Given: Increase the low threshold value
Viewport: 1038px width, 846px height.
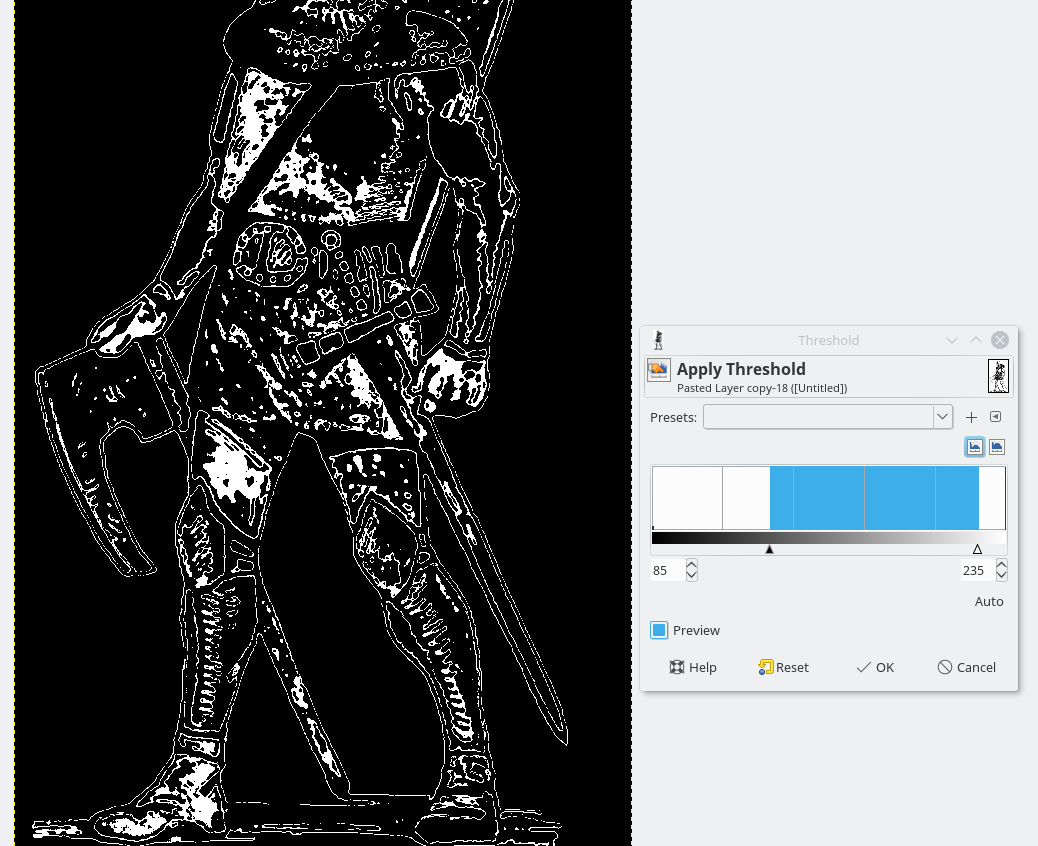Looking at the screenshot, I should pos(692,565).
